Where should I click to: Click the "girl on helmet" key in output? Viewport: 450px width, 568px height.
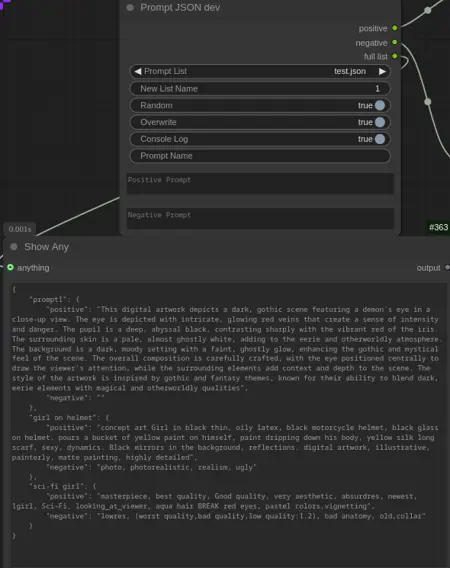pos(64,418)
